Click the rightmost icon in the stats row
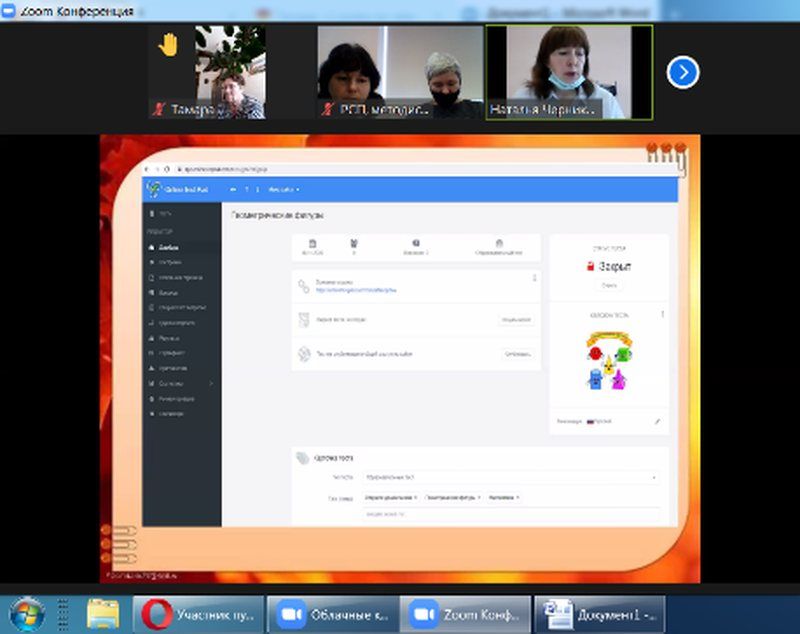The width and height of the screenshot is (800, 634). click(499, 243)
